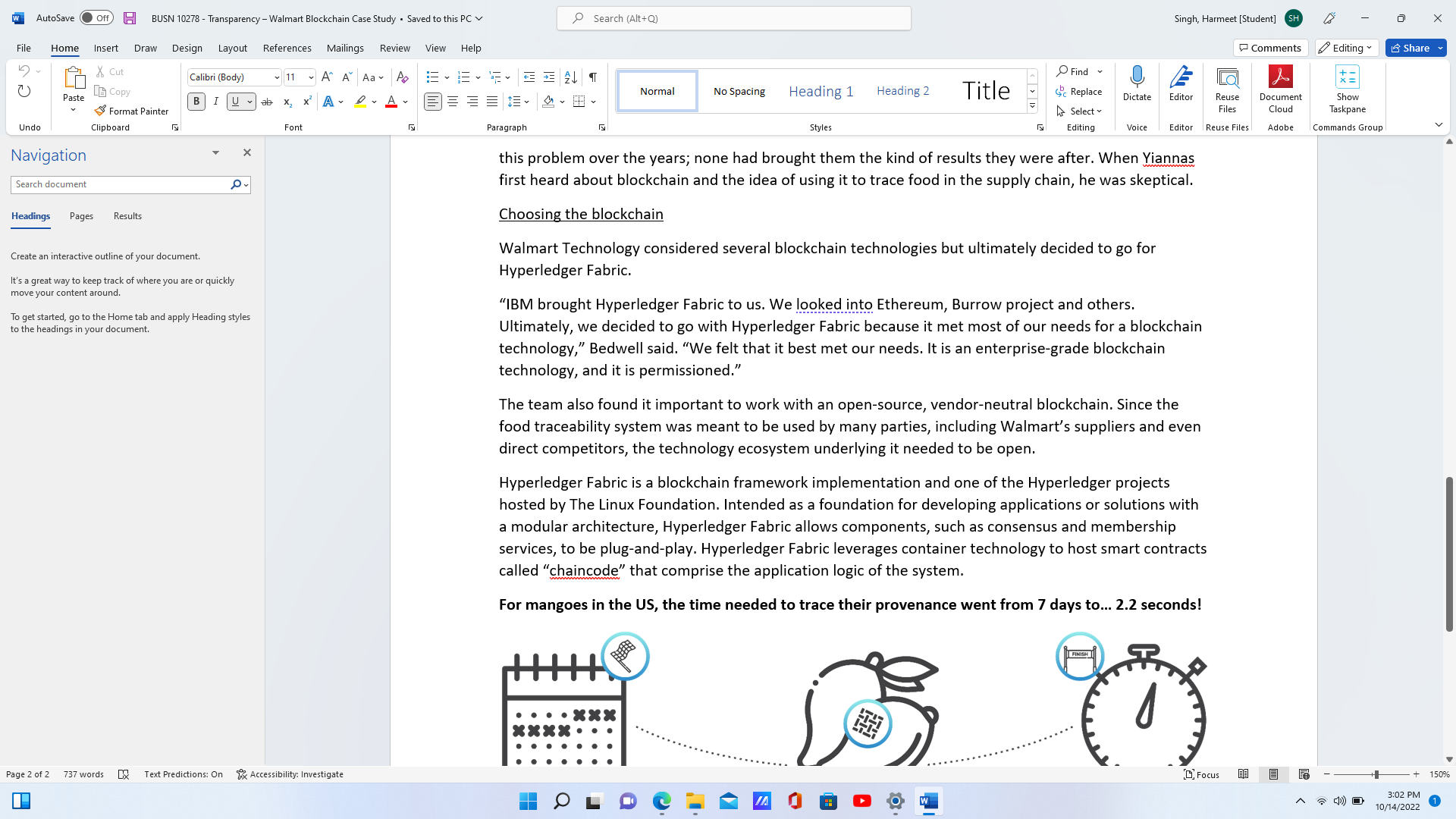Click the zoom slider in status bar
This screenshot has height=819, width=1456.
tap(1376, 774)
